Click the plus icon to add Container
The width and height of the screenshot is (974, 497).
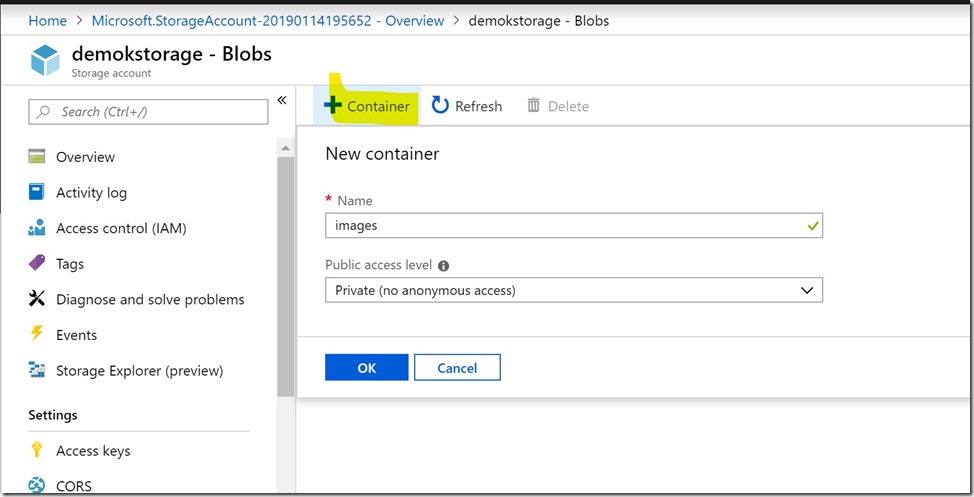point(333,105)
